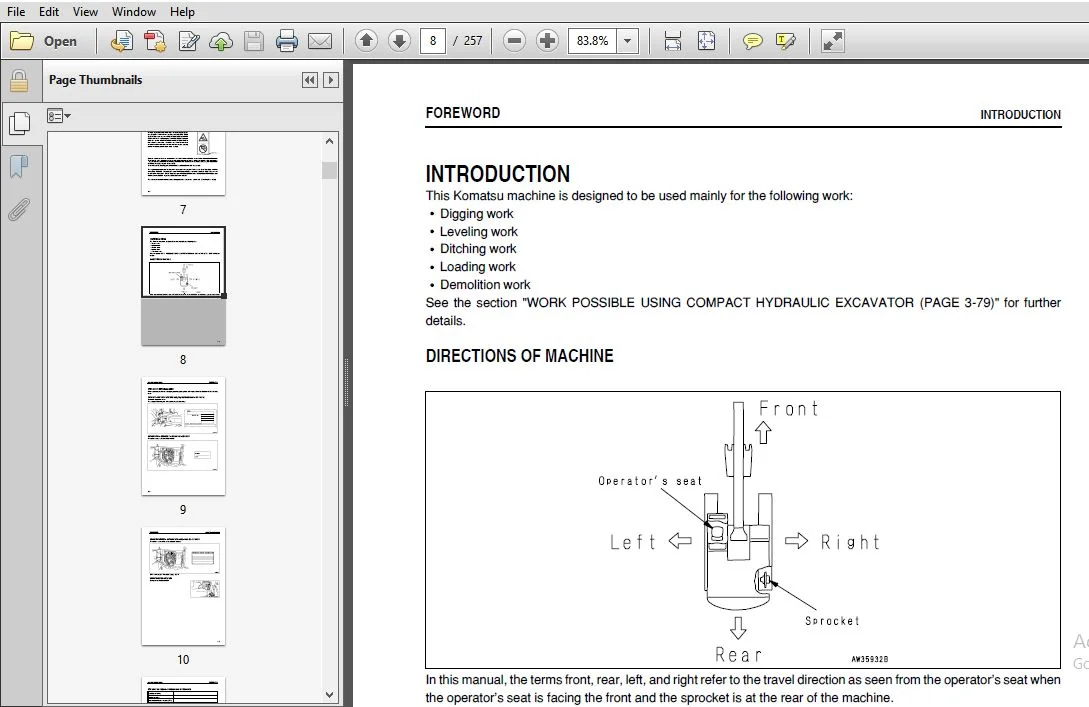Image resolution: width=1089 pixels, height=707 pixels.
Task: Select the Highlight text tool
Action: tap(785, 41)
